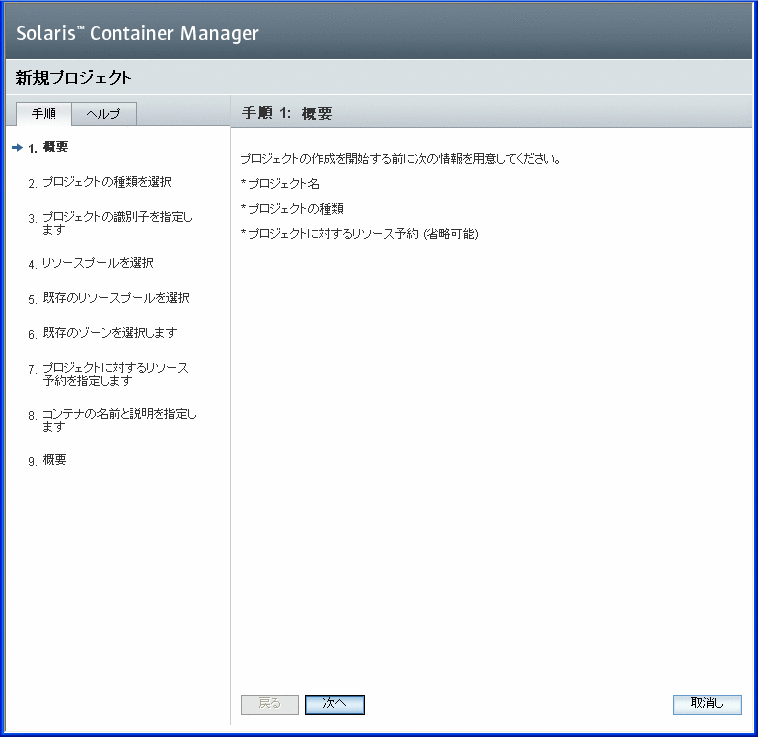Click the 手順 1: 概要 heading
Image resolution: width=758 pixels, height=737 pixels.
click(287, 114)
